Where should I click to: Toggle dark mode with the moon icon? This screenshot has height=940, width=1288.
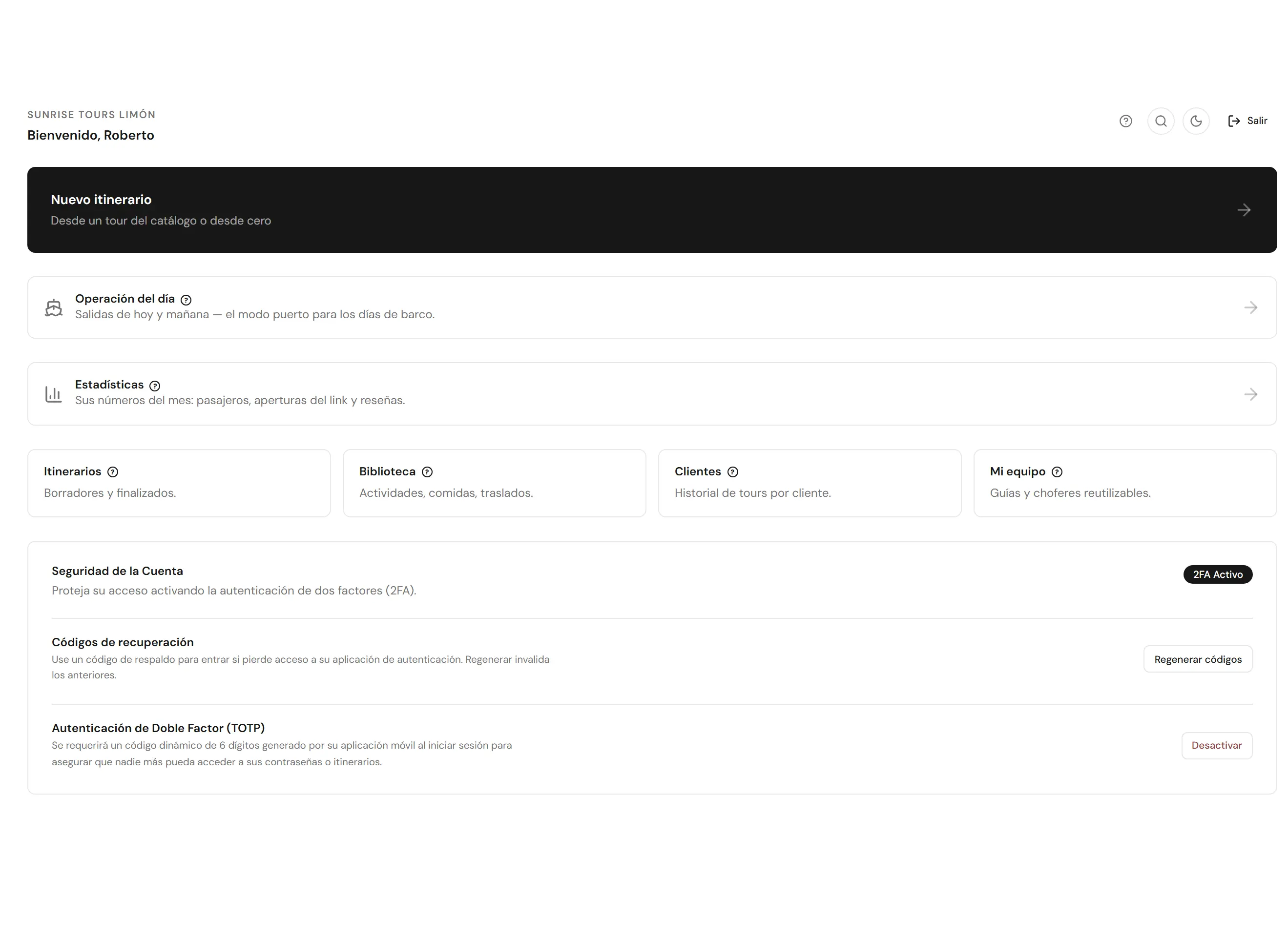(1196, 121)
